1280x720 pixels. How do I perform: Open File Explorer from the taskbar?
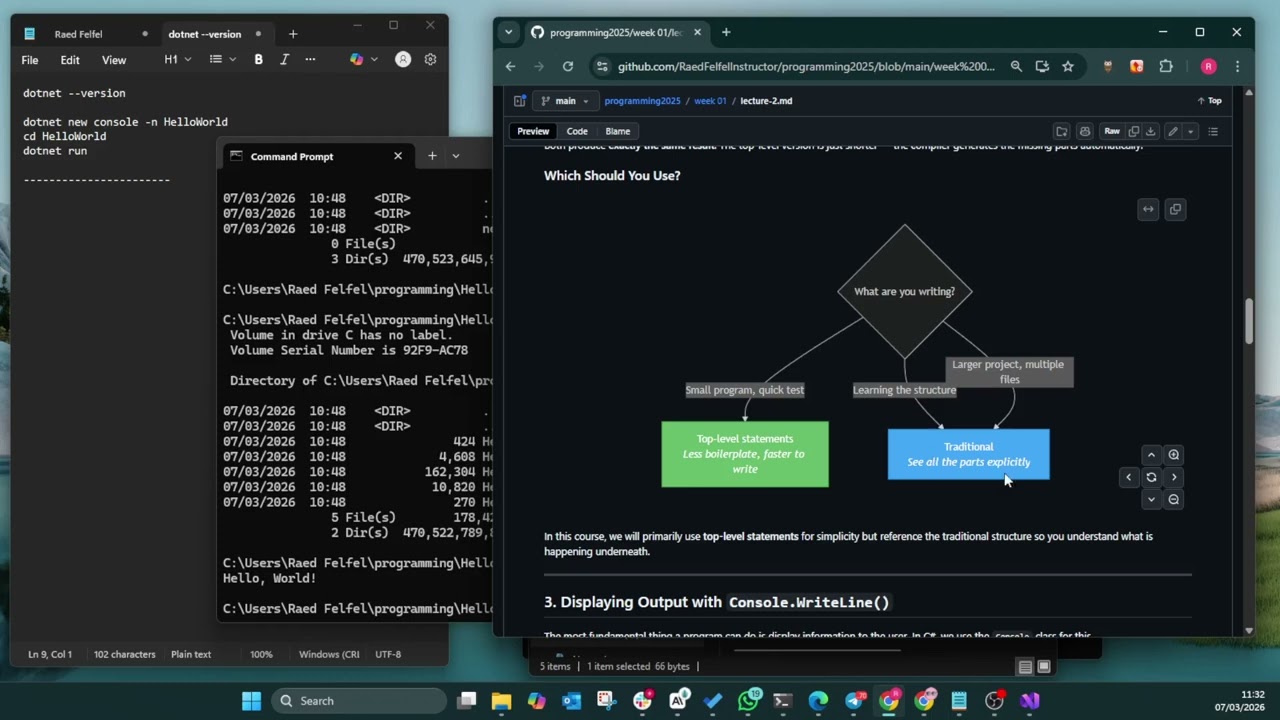coord(501,701)
